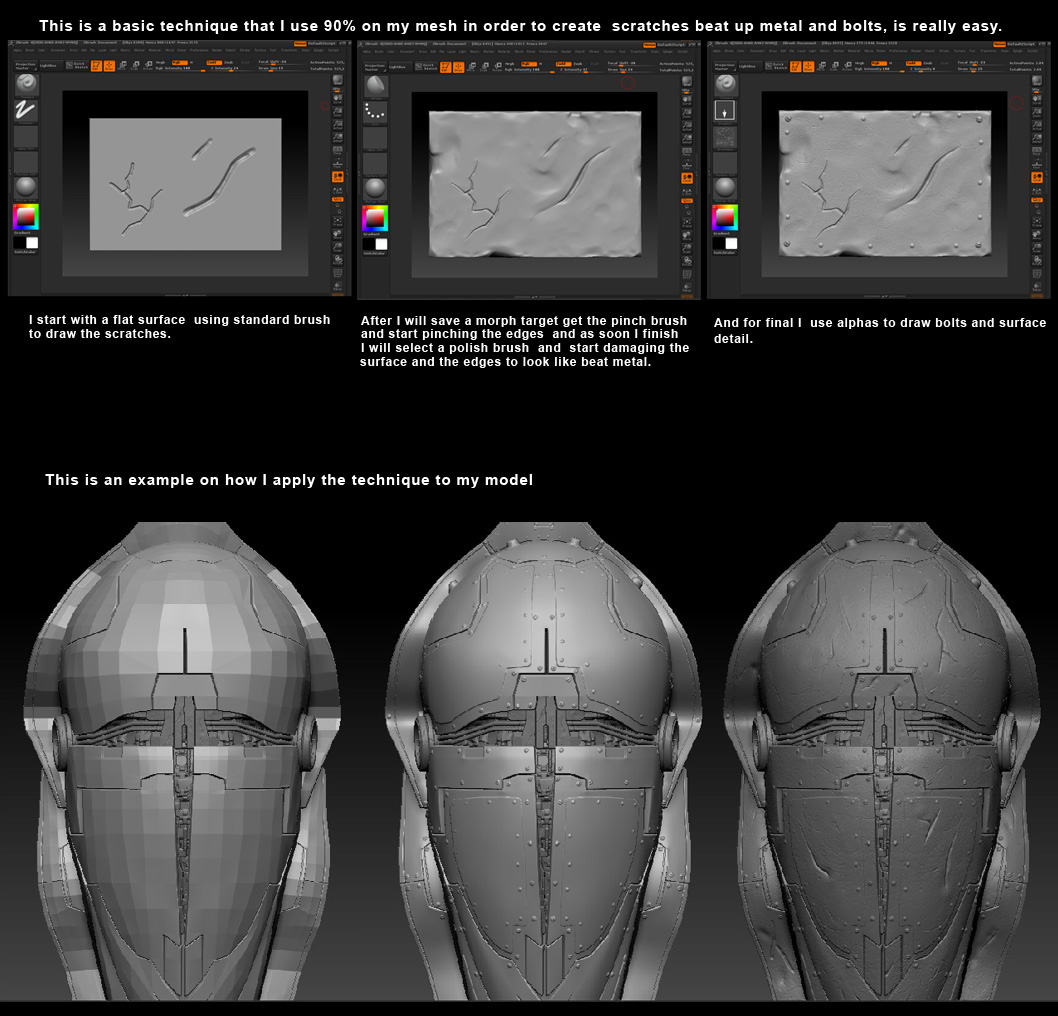Toggle Draw mode button in first ZBrush window
The height and width of the screenshot is (1016, 1058).
pyautogui.click(x=109, y=65)
